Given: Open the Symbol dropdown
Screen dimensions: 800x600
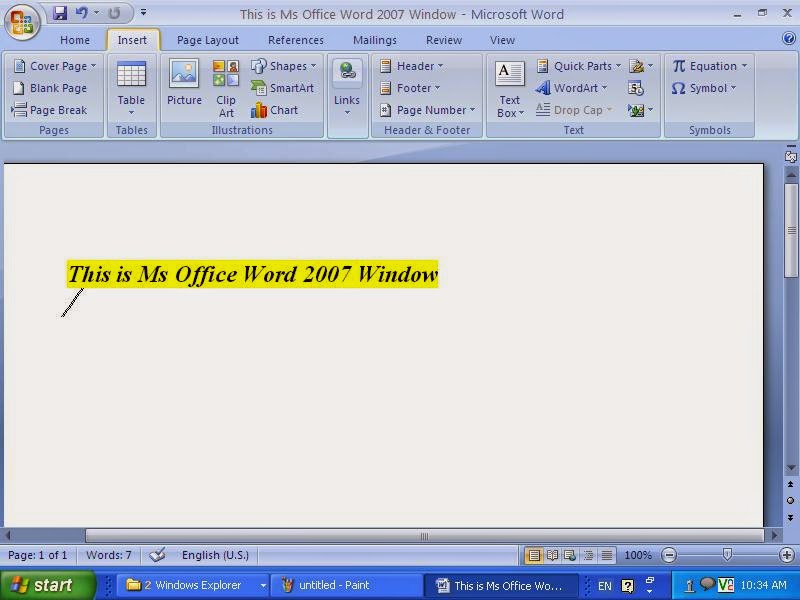Looking at the screenshot, I should click(704, 88).
